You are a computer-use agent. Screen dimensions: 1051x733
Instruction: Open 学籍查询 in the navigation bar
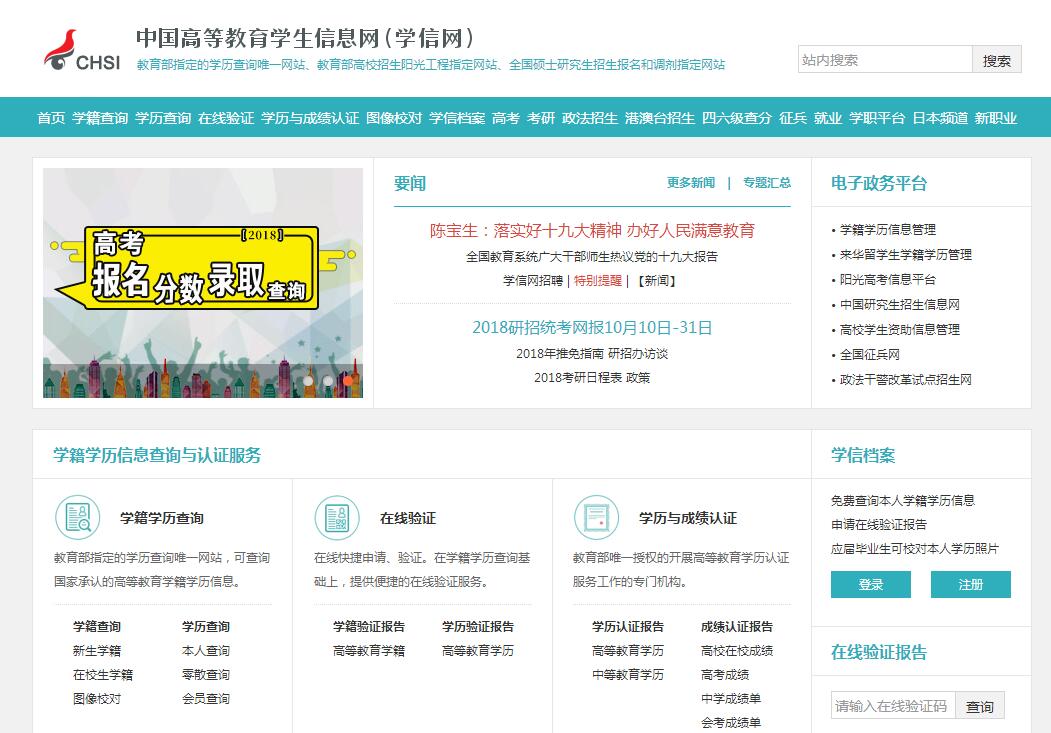point(100,118)
